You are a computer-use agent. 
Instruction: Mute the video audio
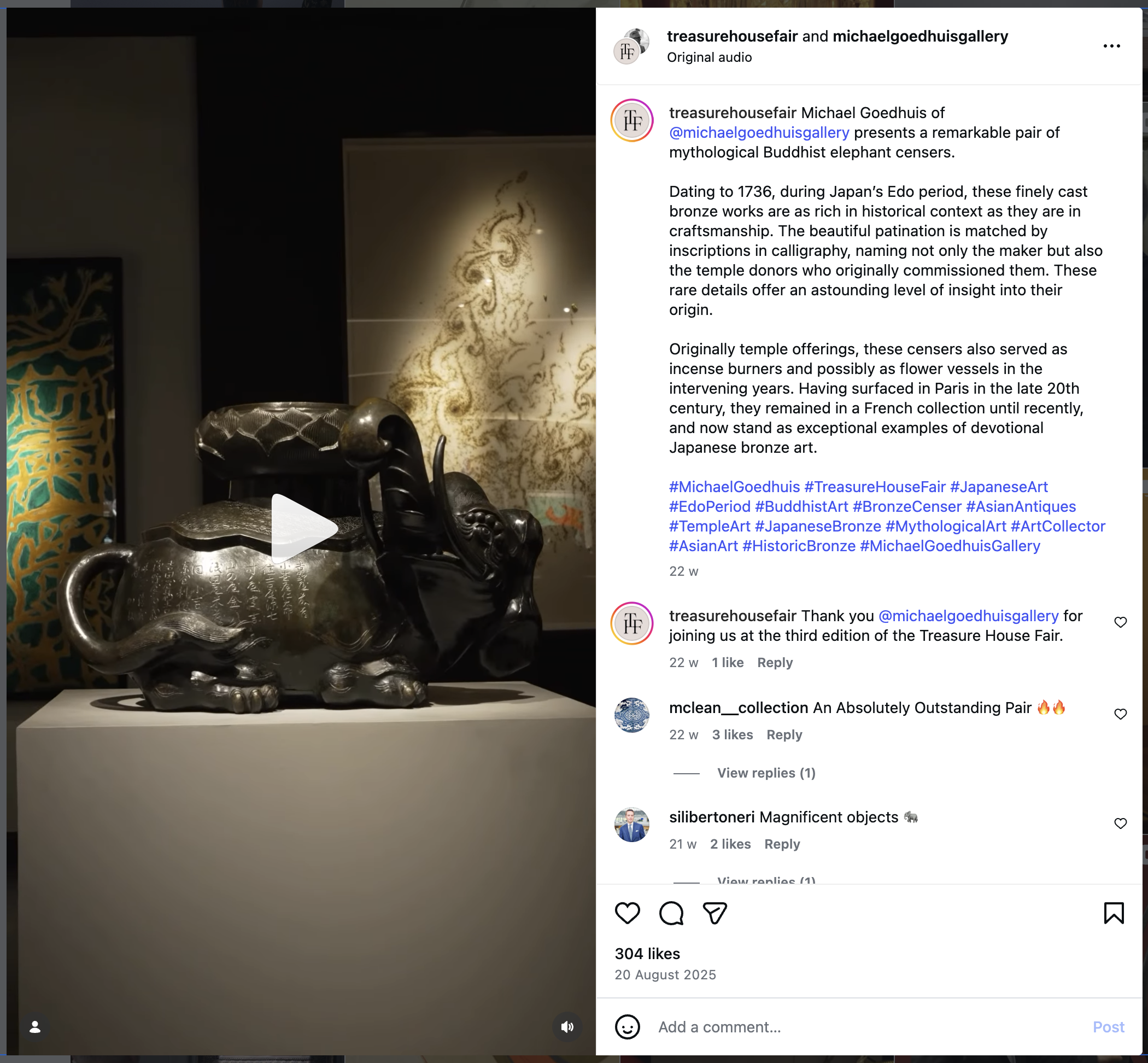[x=567, y=1027]
